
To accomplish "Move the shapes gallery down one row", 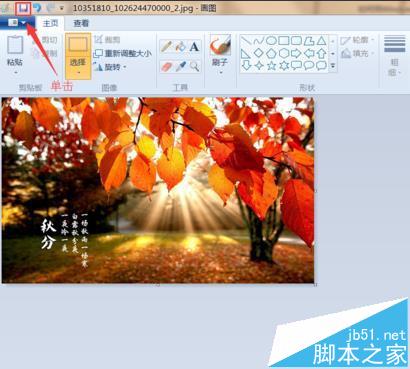I will pos(333,53).
